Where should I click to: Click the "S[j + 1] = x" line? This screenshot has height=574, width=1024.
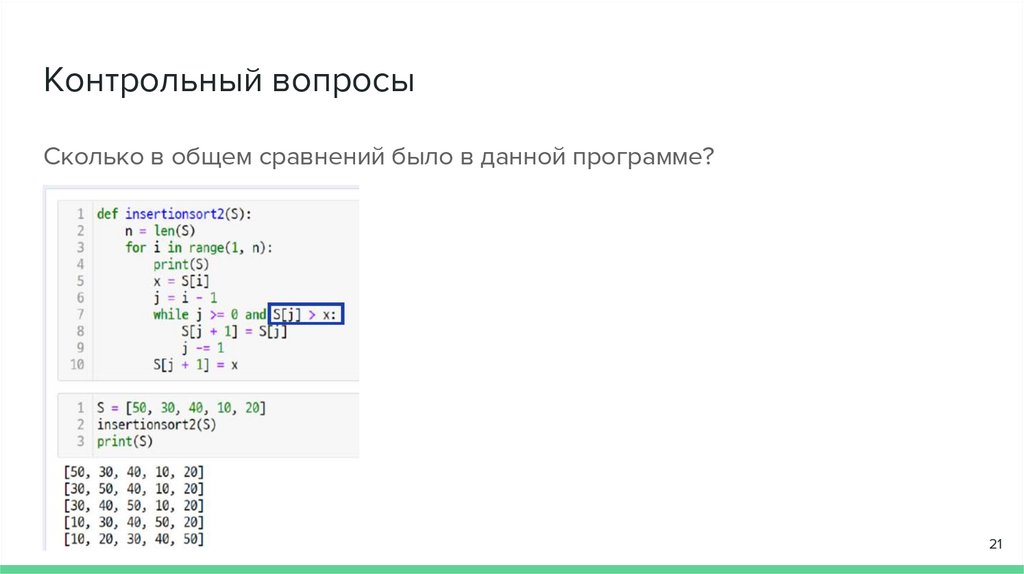[x=196, y=366]
